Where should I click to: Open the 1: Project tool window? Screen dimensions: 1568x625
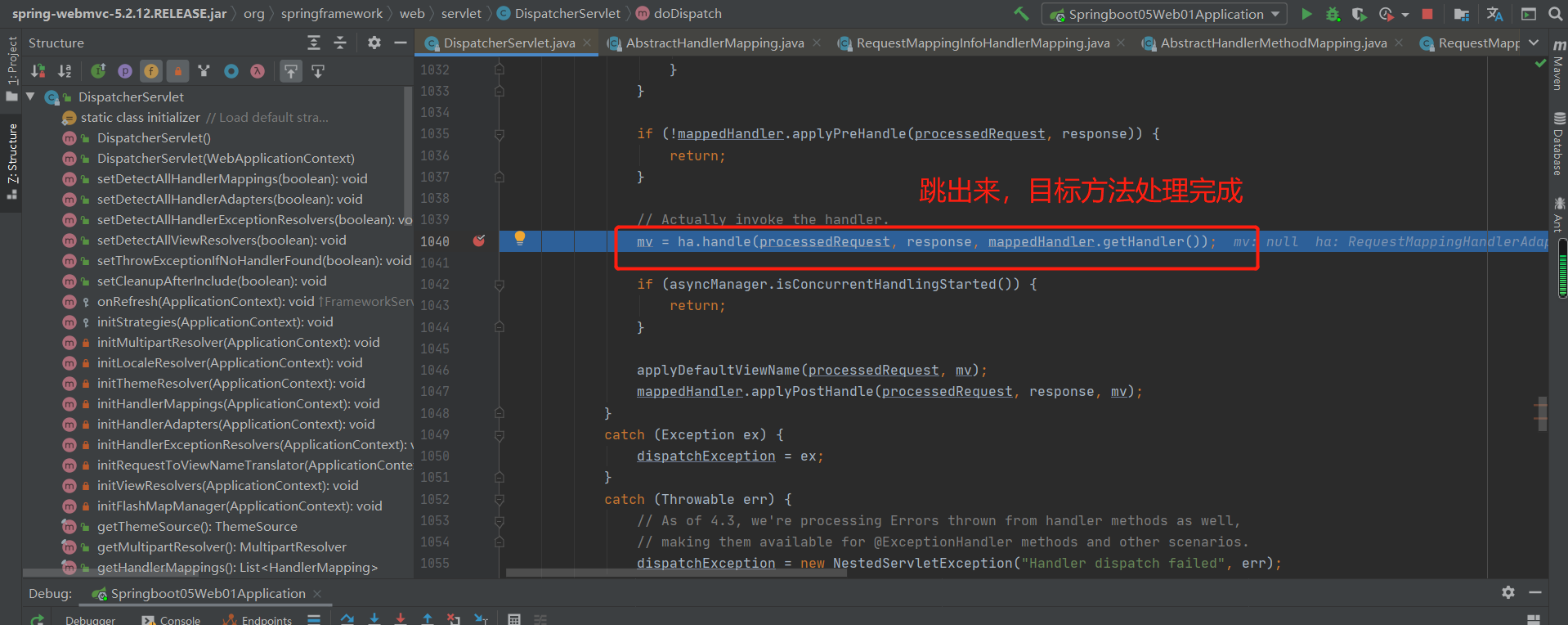click(11, 69)
